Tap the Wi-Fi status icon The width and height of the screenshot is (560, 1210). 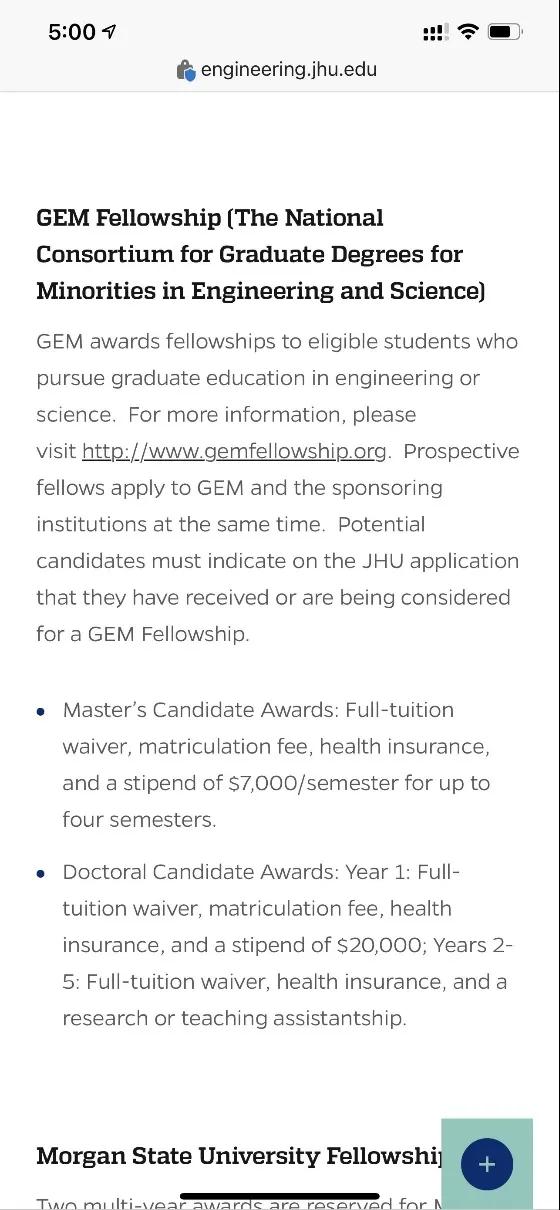(x=467, y=32)
